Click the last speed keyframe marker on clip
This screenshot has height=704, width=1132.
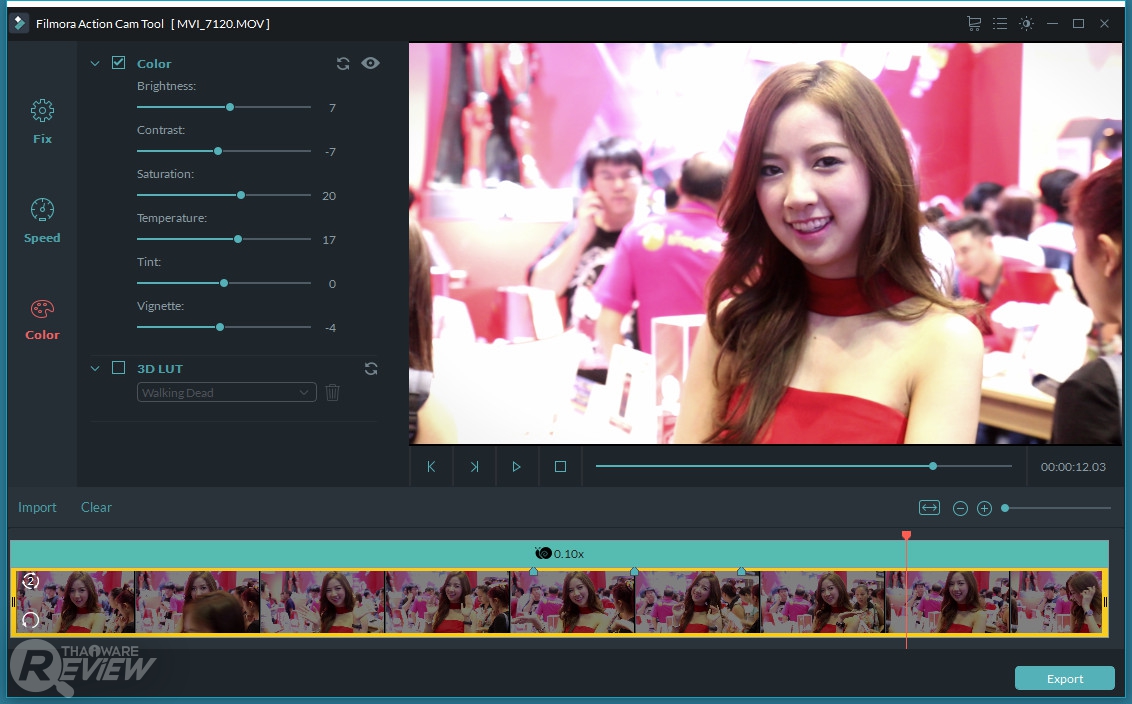coord(741,571)
